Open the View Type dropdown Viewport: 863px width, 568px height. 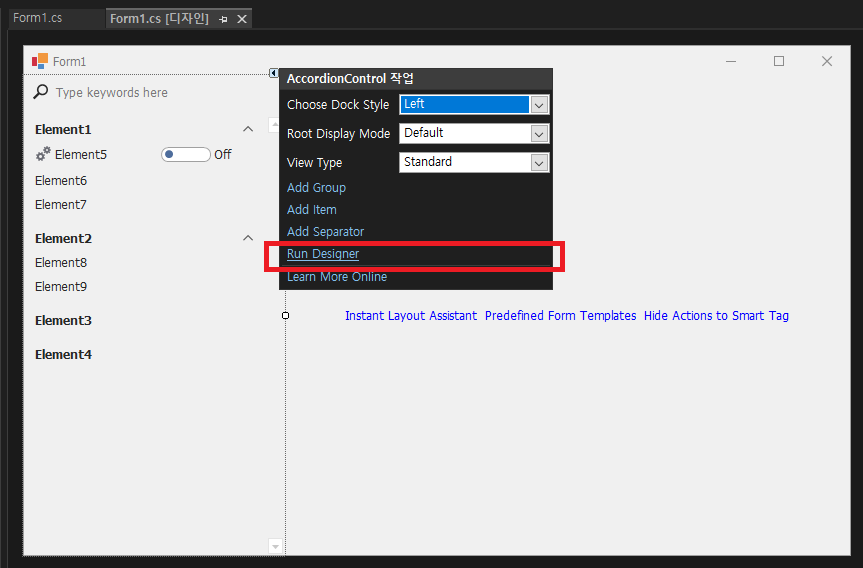pyautogui.click(x=539, y=162)
